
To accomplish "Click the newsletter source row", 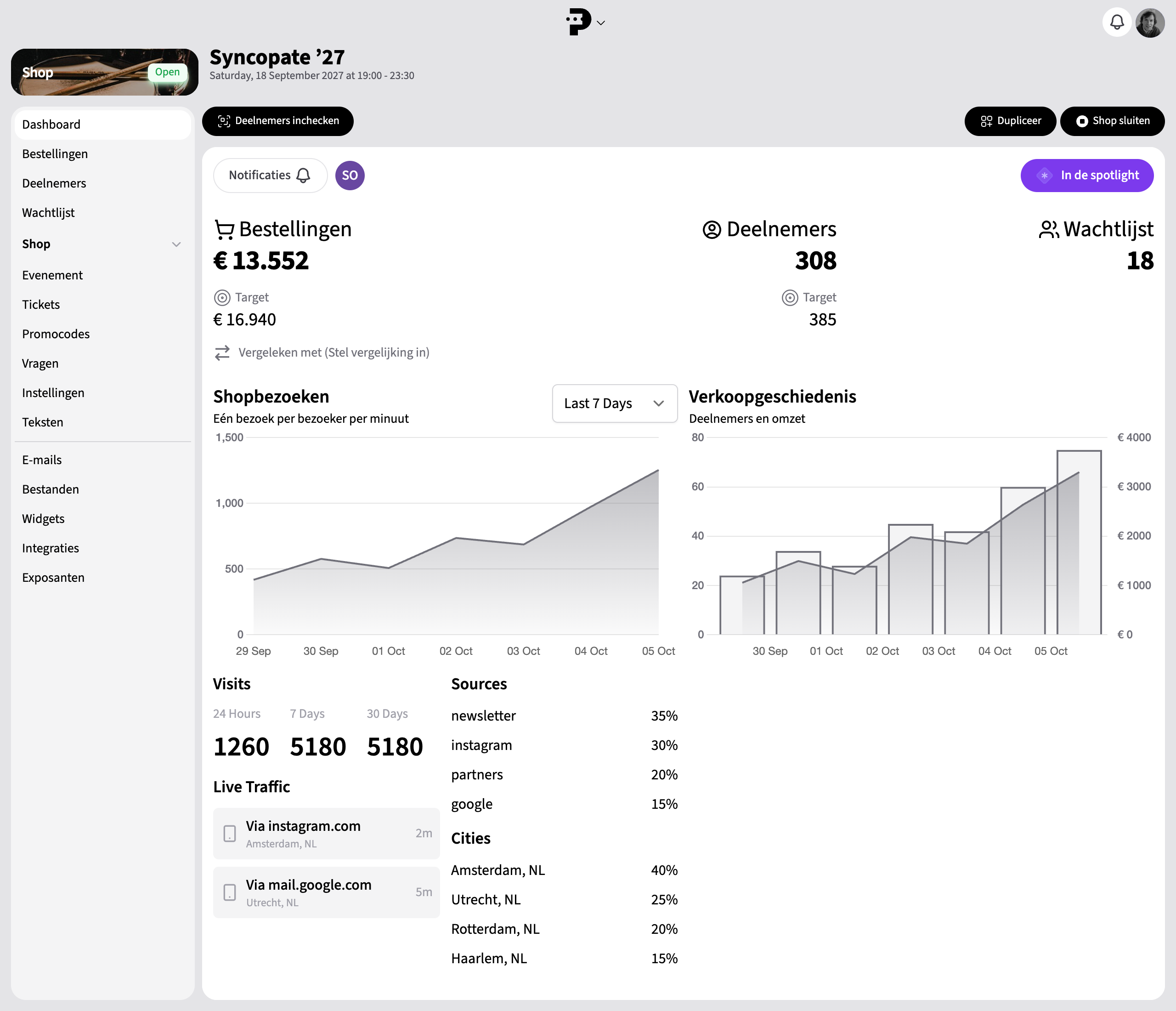I will (564, 716).
